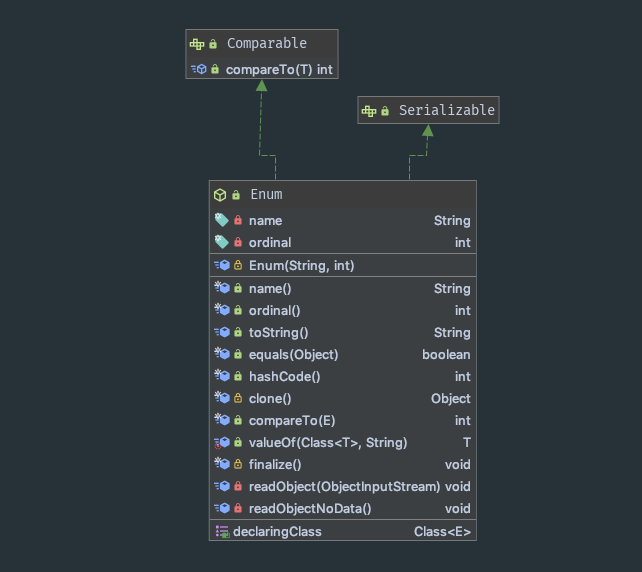642x572 pixels.
Task: Click the name field tag icon
Action: [x=221, y=220]
